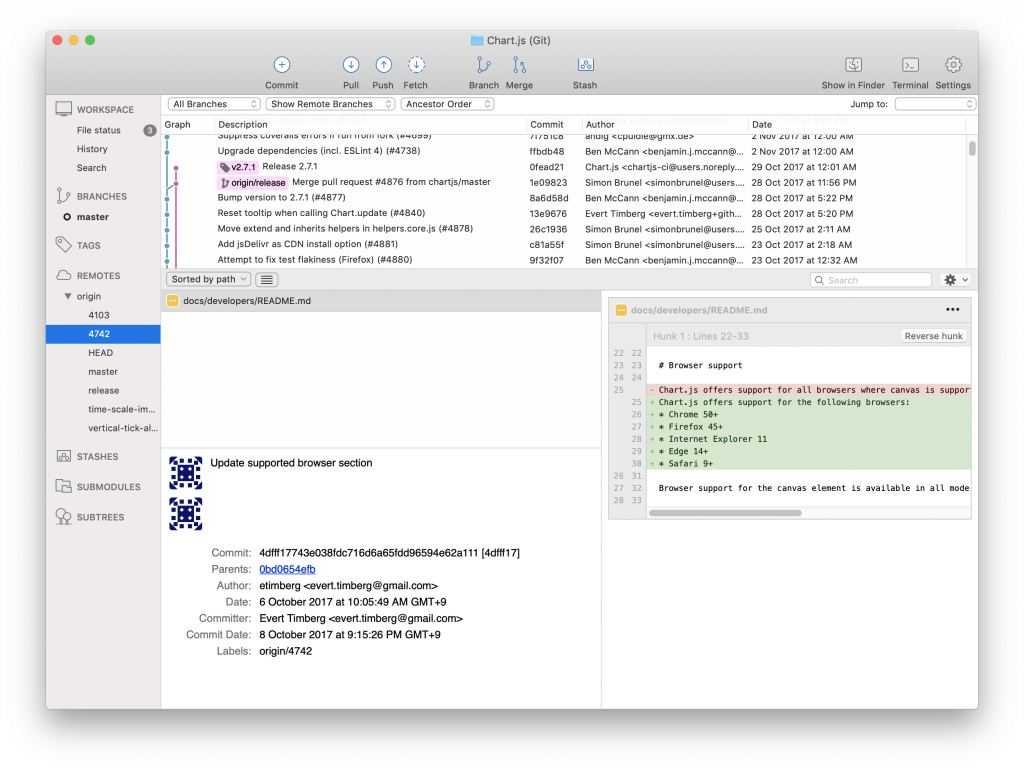The height and width of the screenshot is (770, 1024).
Task: Select origin HEAD remote ref
Action: pyautogui.click(x=101, y=353)
